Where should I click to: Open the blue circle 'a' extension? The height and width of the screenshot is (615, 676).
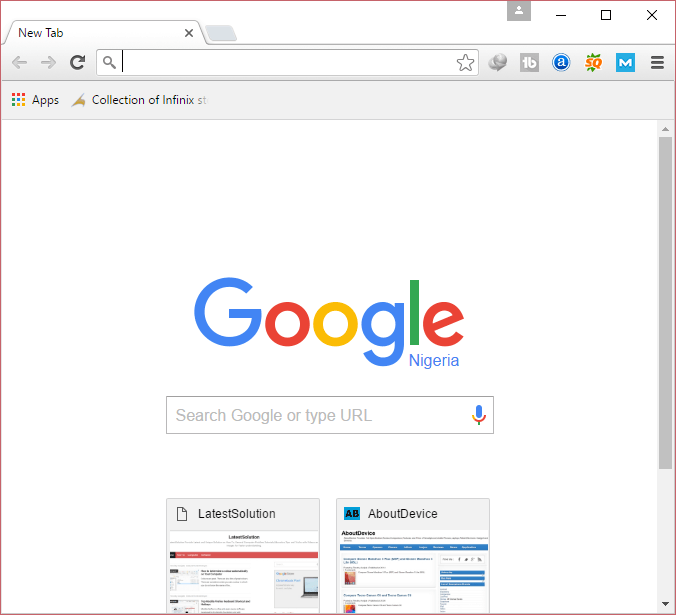point(561,63)
